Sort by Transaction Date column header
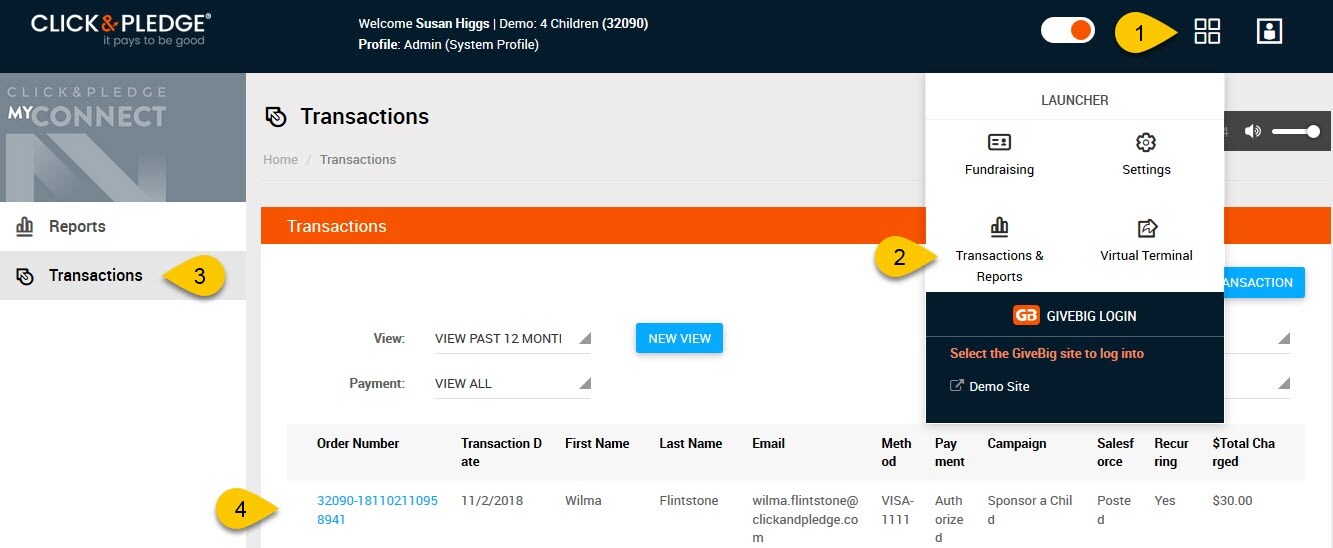1333x548 pixels. (502, 452)
